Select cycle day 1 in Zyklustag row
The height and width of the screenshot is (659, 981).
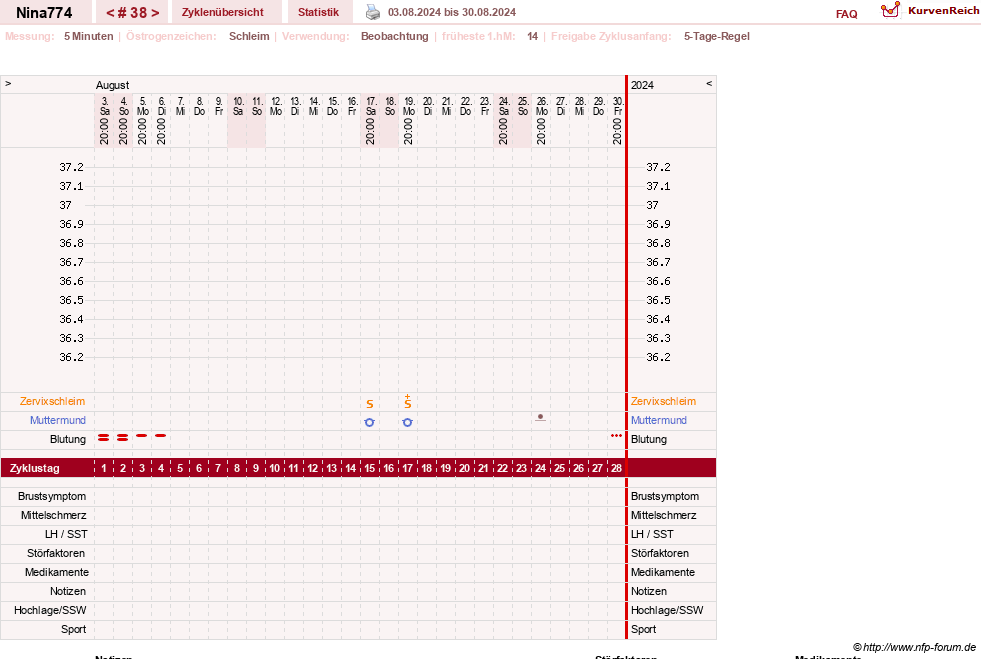coord(104,468)
